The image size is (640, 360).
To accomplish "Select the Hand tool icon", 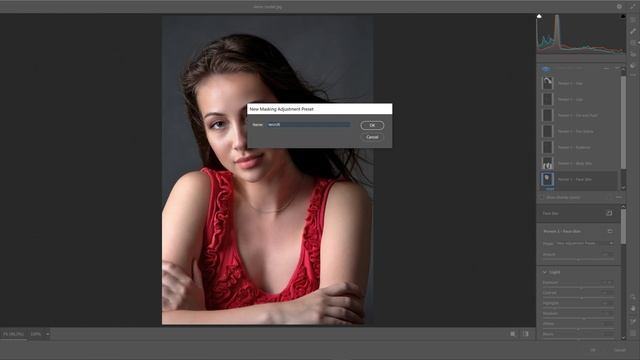I will click(x=633, y=309).
